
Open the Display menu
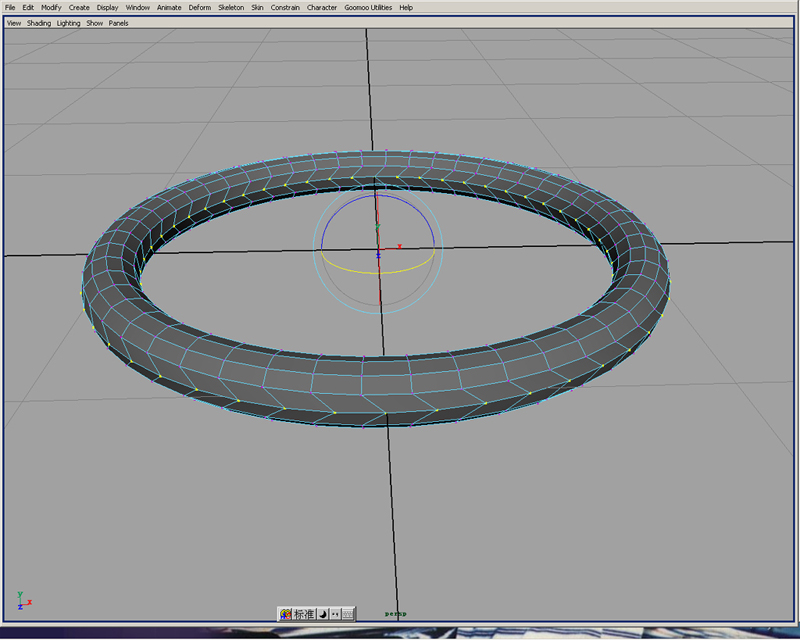pyautogui.click(x=107, y=8)
